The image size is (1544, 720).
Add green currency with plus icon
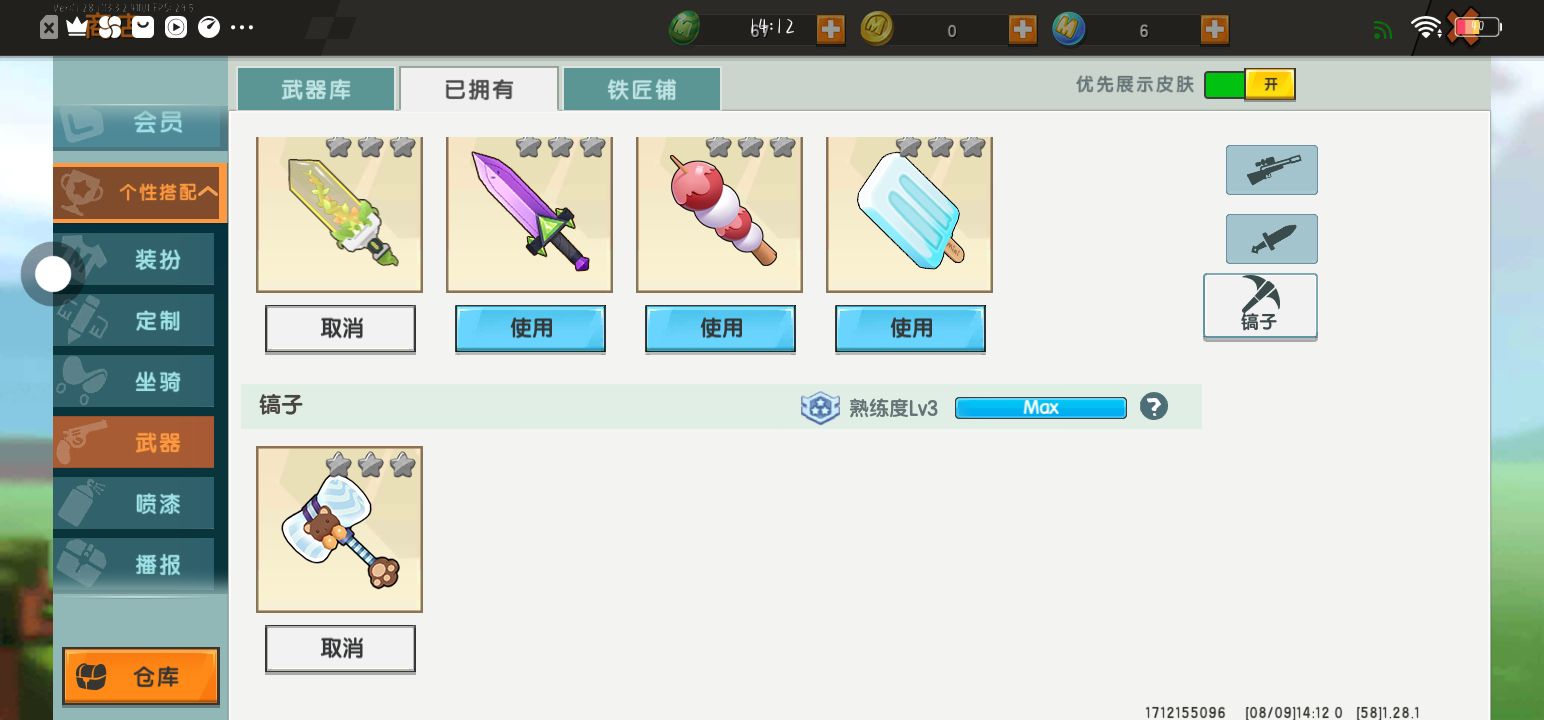click(830, 29)
